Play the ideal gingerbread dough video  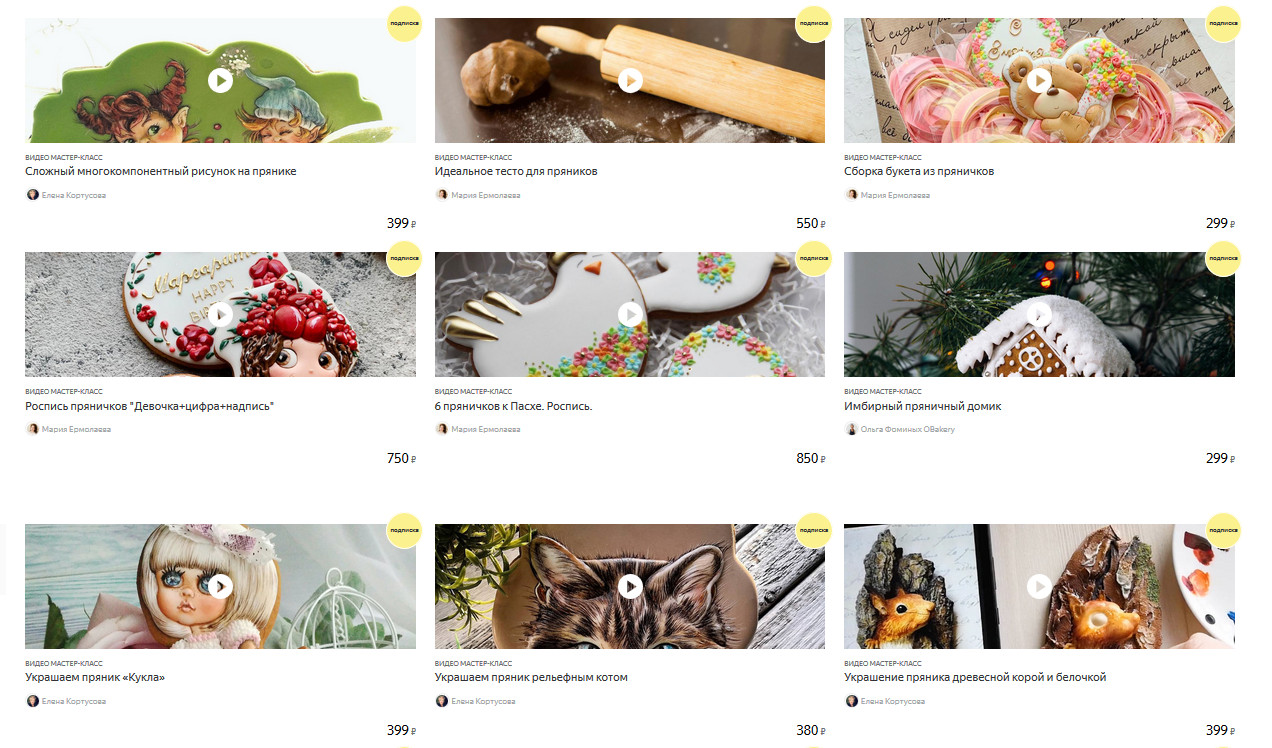[630, 80]
